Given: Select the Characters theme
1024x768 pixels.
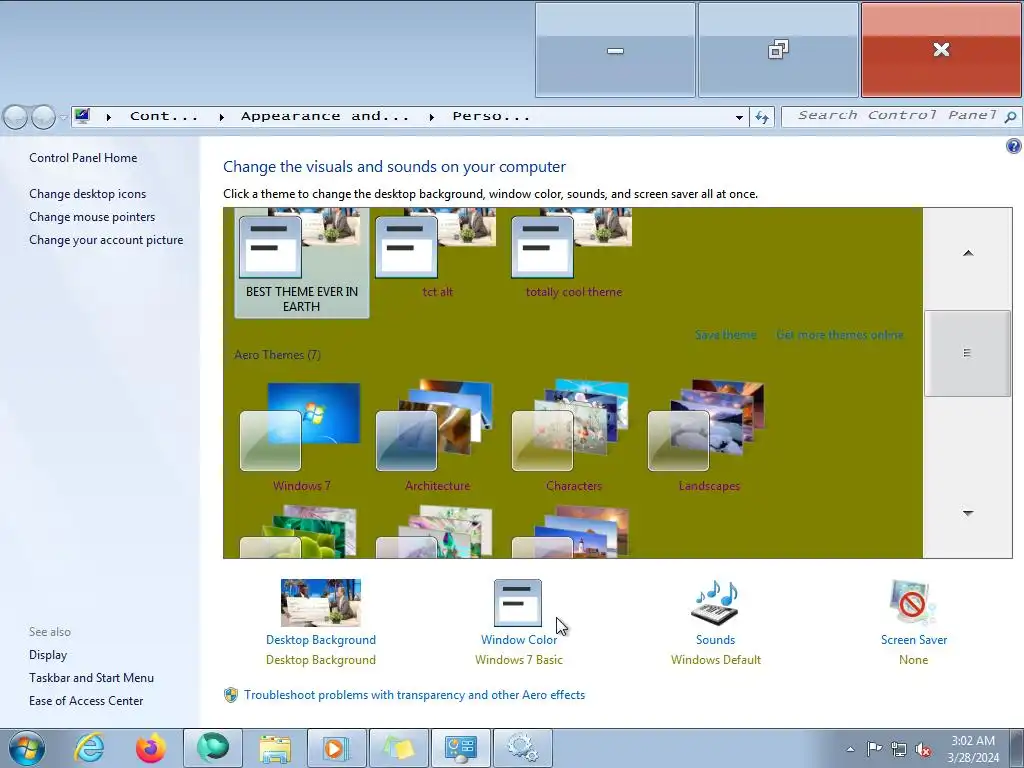Looking at the screenshot, I should tap(573, 436).
